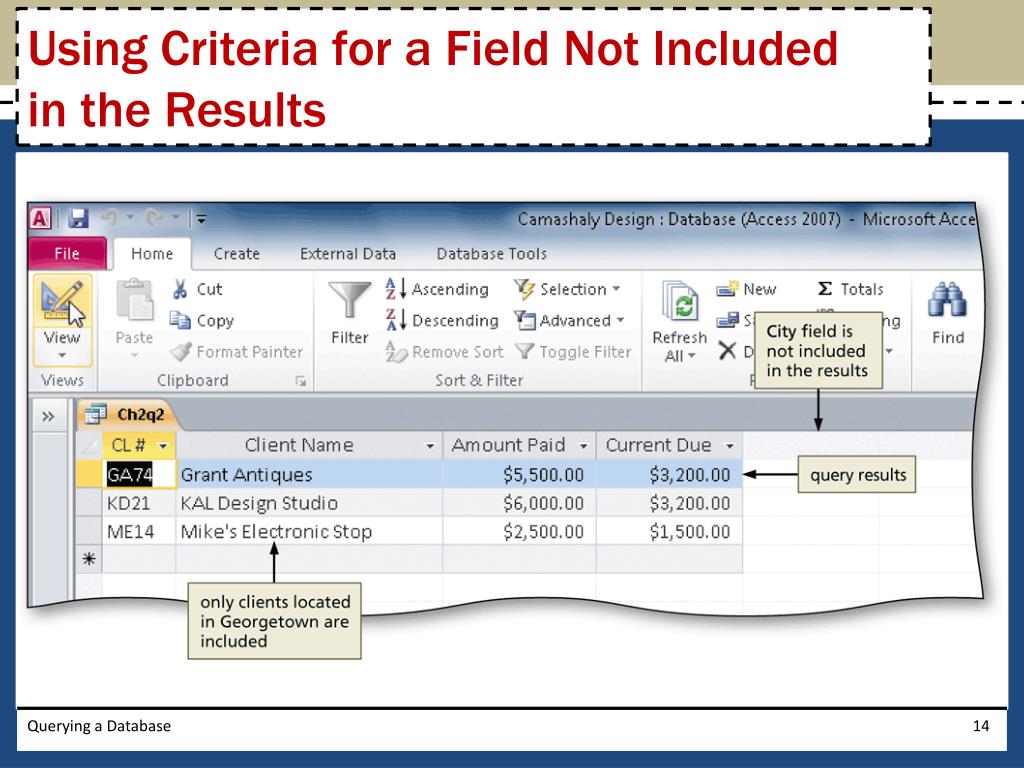Image resolution: width=1024 pixels, height=768 pixels.
Task: Switch to the Home ribbon tab
Action: coord(152,253)
